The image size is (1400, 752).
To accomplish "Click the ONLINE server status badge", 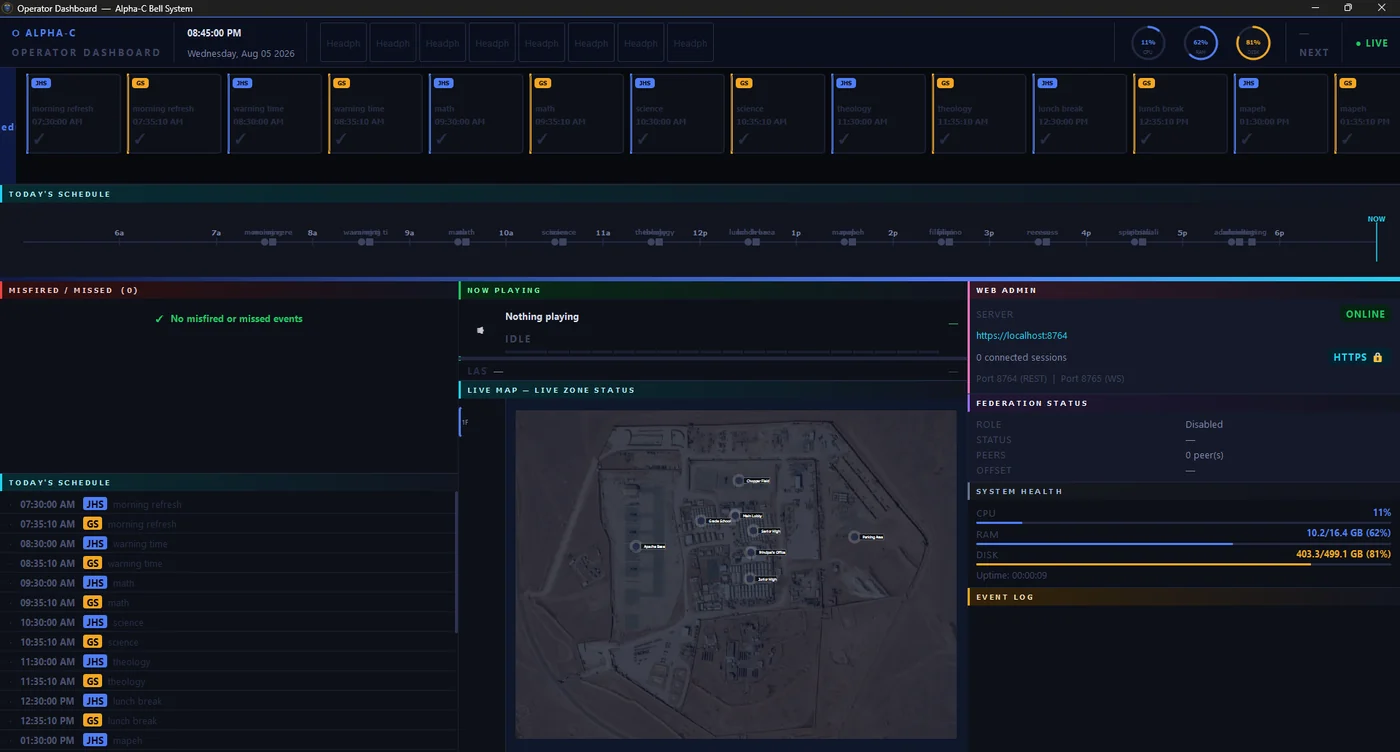I will pyautogui.click(x=1365, y=314).
